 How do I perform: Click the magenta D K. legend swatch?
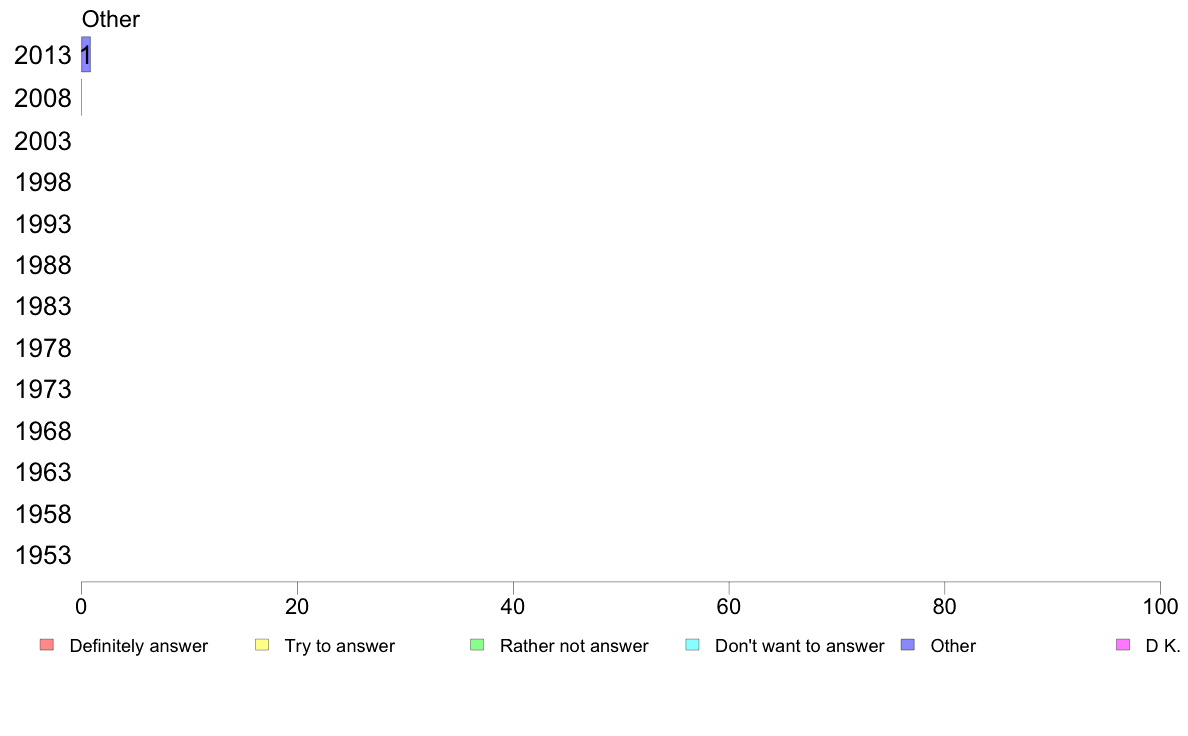click(x=1123, y=645)
